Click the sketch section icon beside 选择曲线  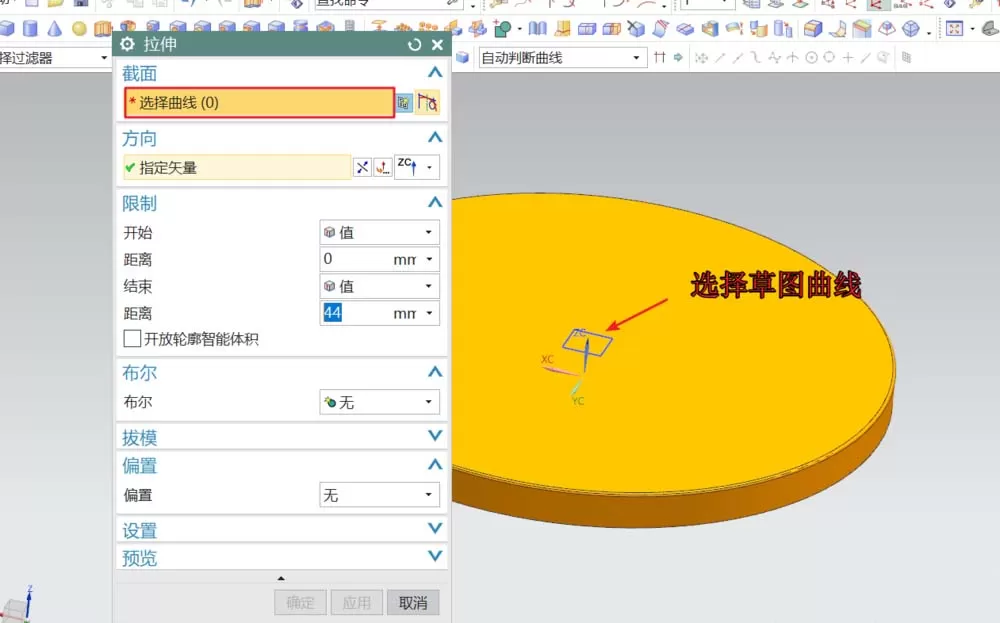point(404,103)
